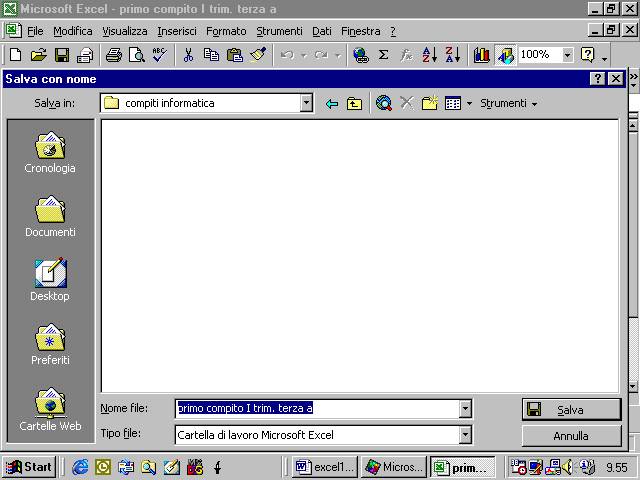Expand the Salva in folder dropdown

click(306, 103)
